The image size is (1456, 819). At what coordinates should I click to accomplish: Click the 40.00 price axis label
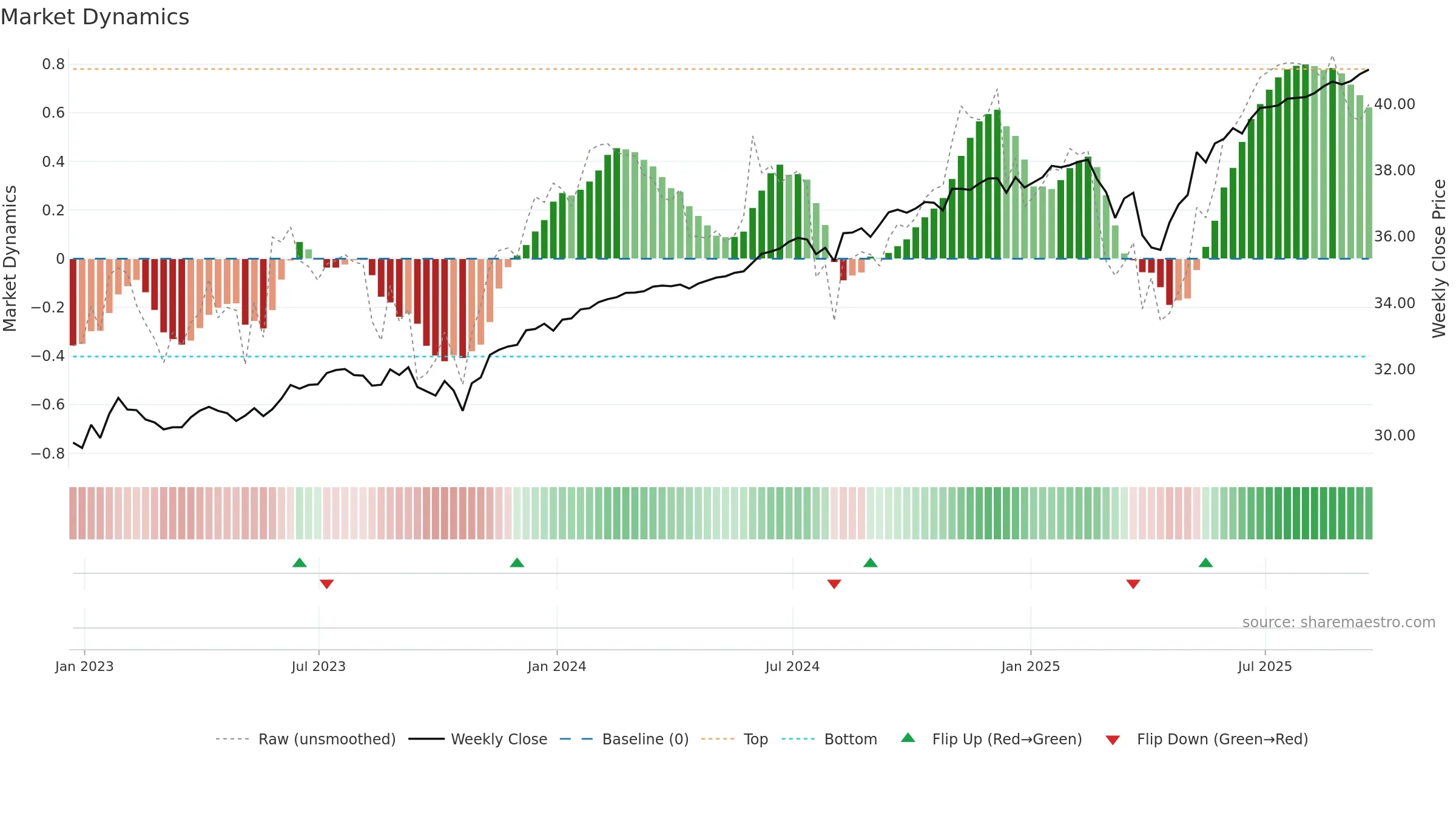tap(1395, 104)
